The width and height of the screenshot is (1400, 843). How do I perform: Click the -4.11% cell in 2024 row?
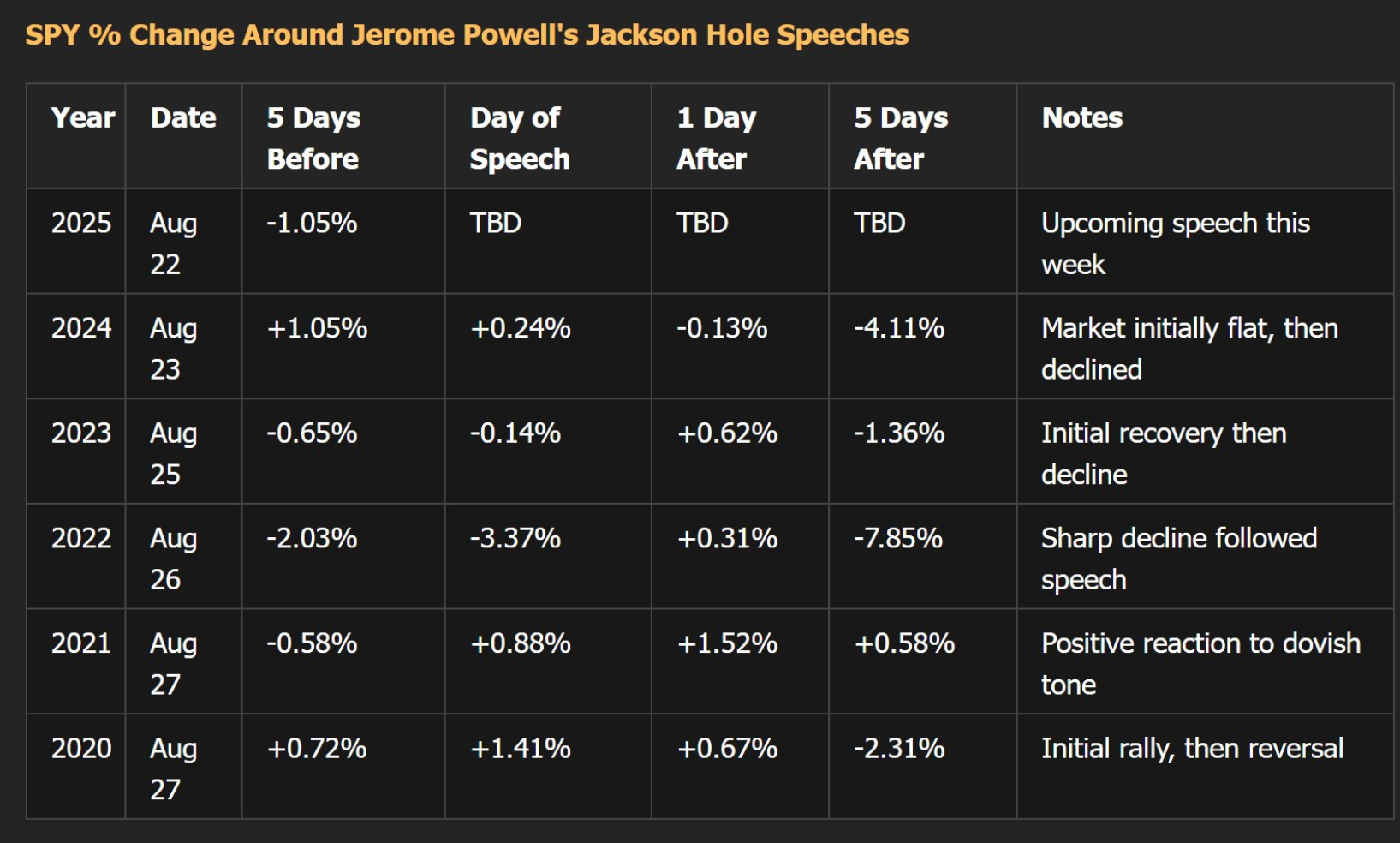[x=899, y=328]
